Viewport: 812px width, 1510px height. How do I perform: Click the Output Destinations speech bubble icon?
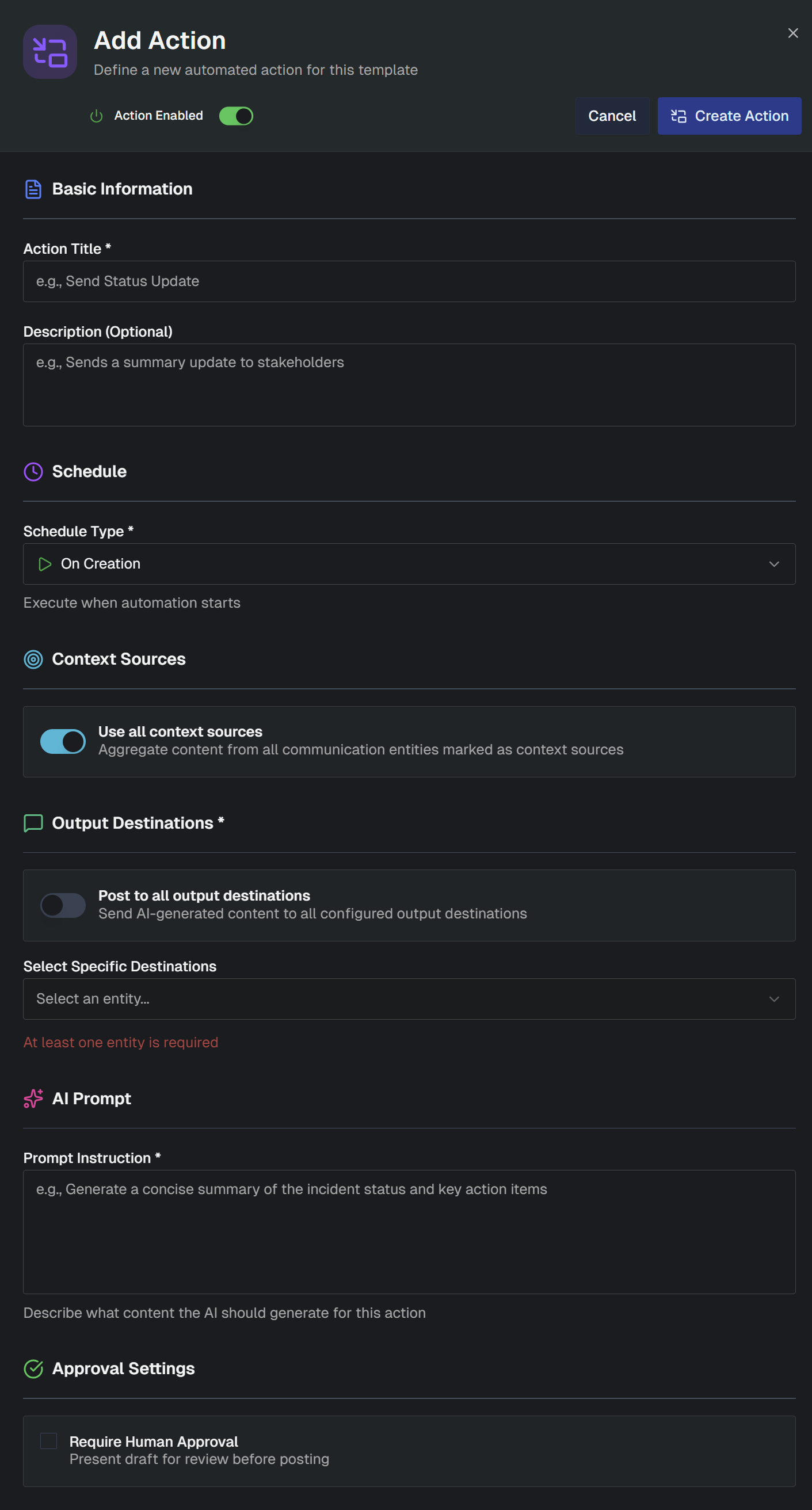pyautogui.click(x=33, y=823)
